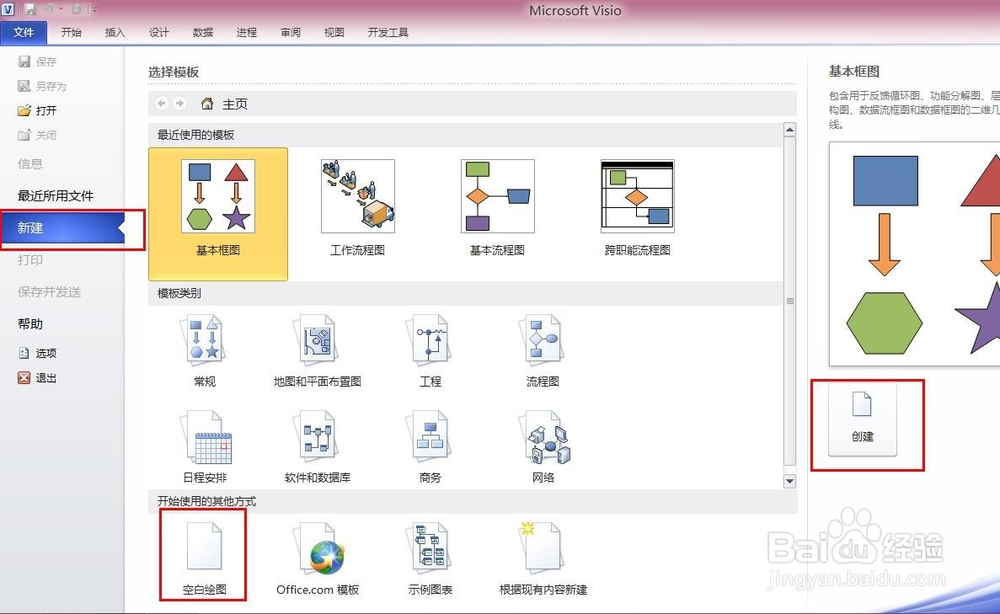Open 选项 settings

(x=38, y=353)
